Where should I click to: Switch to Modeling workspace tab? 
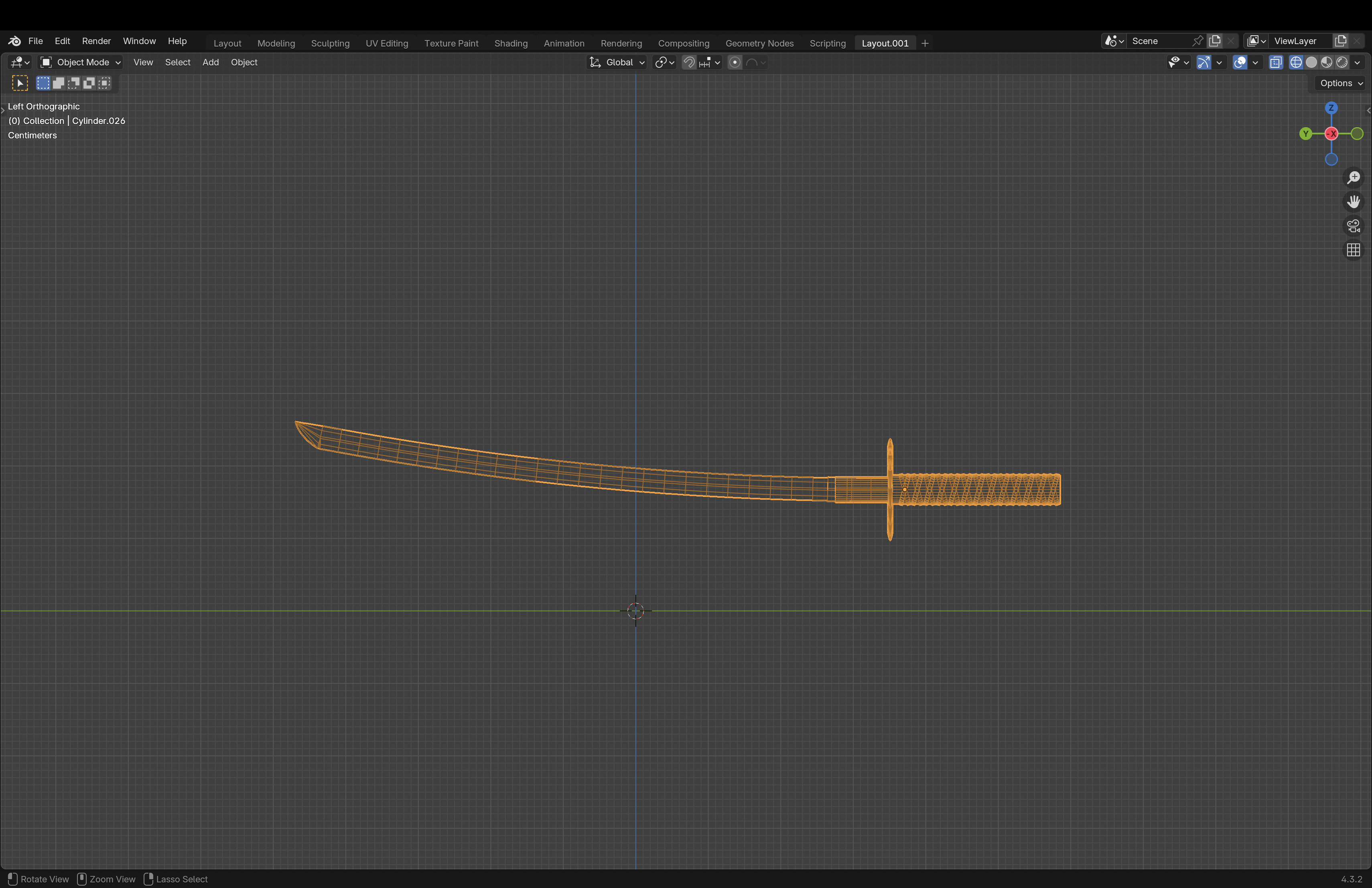pyautogui.click(x=276, y=43)
